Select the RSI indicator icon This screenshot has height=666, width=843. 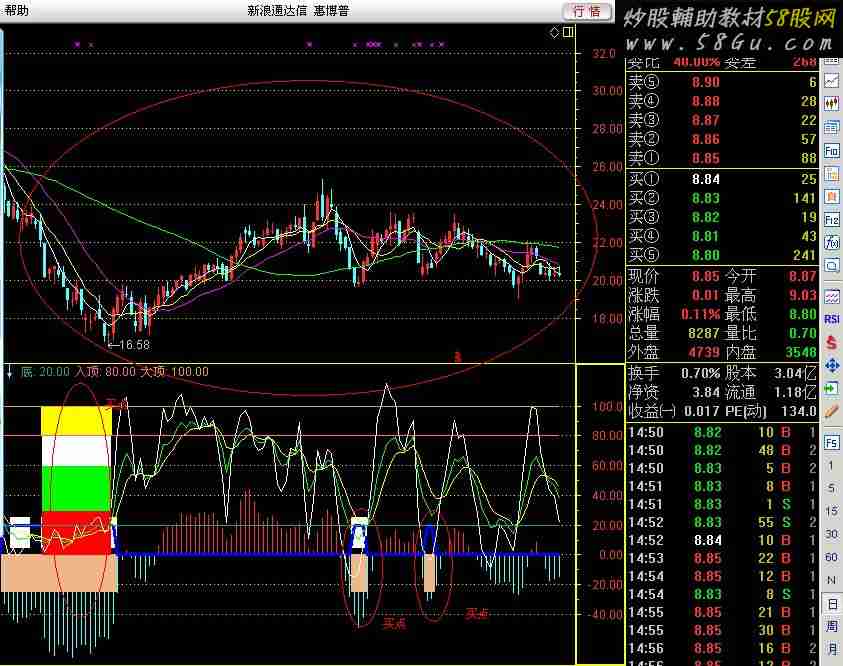click(832, 319)
